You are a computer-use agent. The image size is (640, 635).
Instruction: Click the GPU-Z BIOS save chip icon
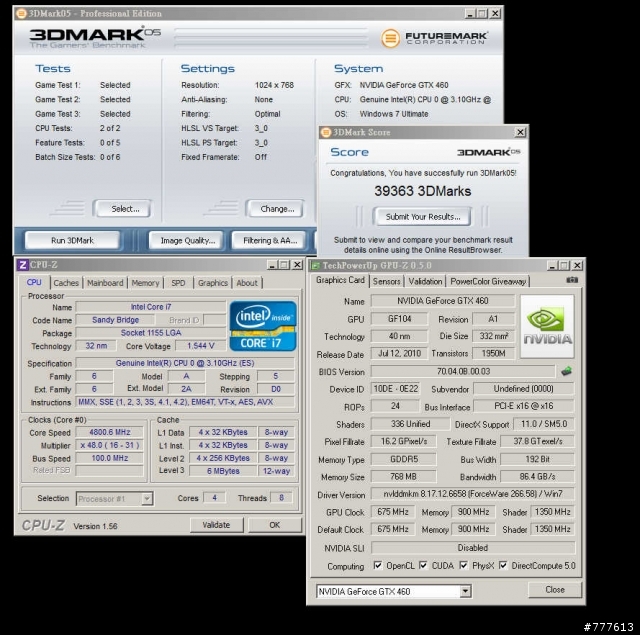tap(566, 371)
